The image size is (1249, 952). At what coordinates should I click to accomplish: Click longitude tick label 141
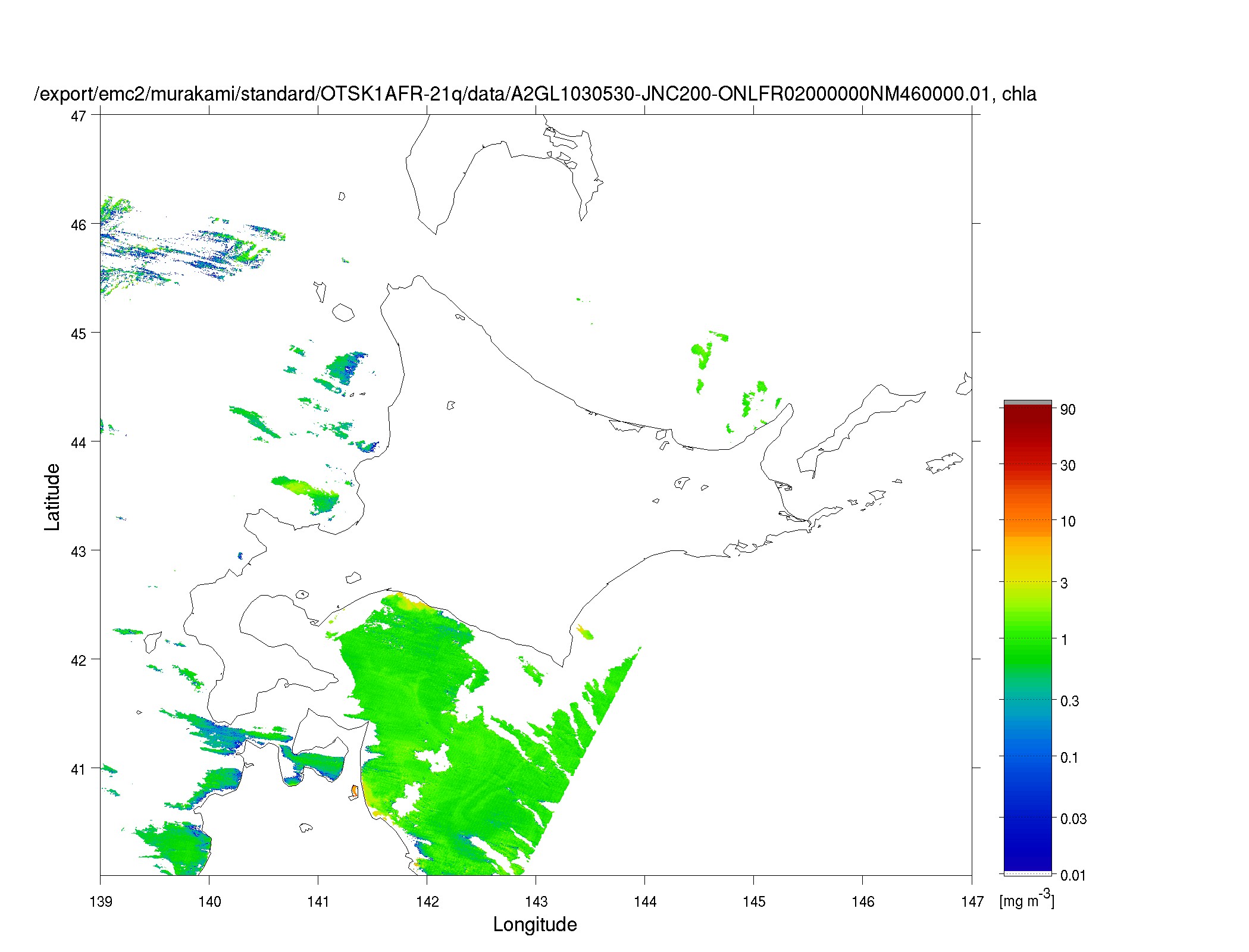click(x=318, y=901)
